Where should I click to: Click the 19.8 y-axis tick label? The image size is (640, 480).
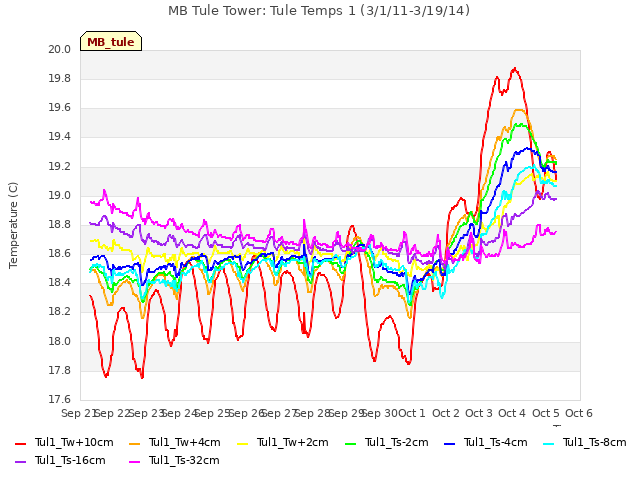click(60, 79)
